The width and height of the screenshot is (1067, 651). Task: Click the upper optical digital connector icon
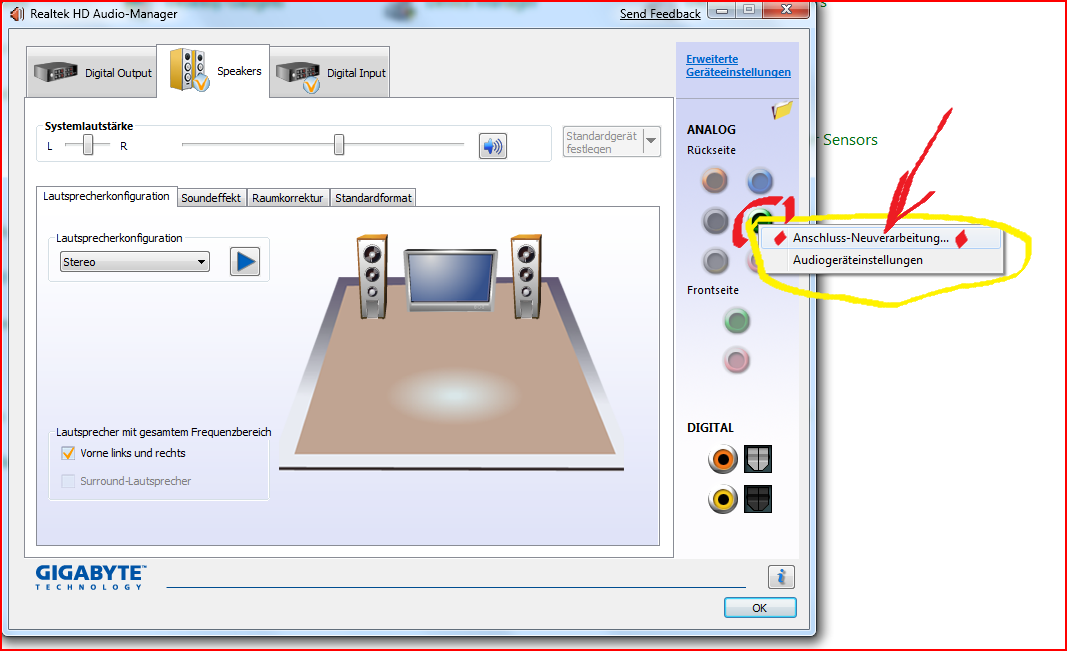(x=758, y=459)
